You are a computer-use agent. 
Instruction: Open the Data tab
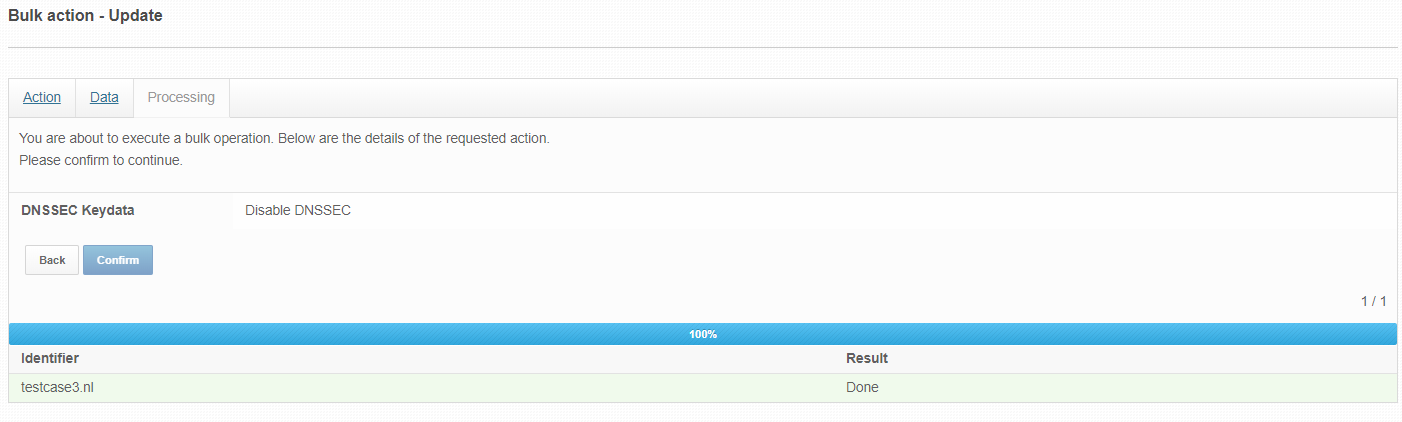104,98
